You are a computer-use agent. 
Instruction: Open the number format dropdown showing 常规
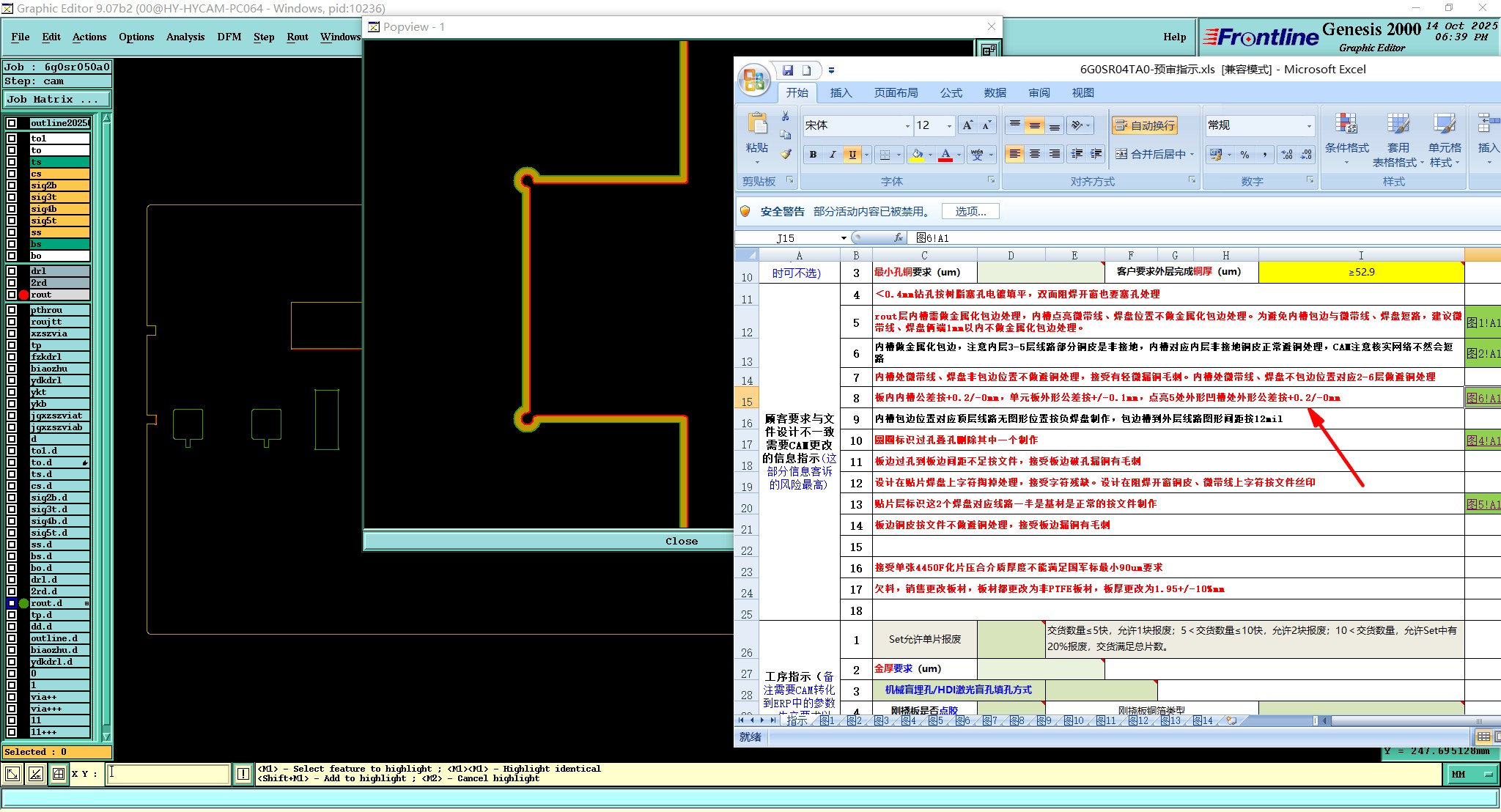(x=1309, y=126)
